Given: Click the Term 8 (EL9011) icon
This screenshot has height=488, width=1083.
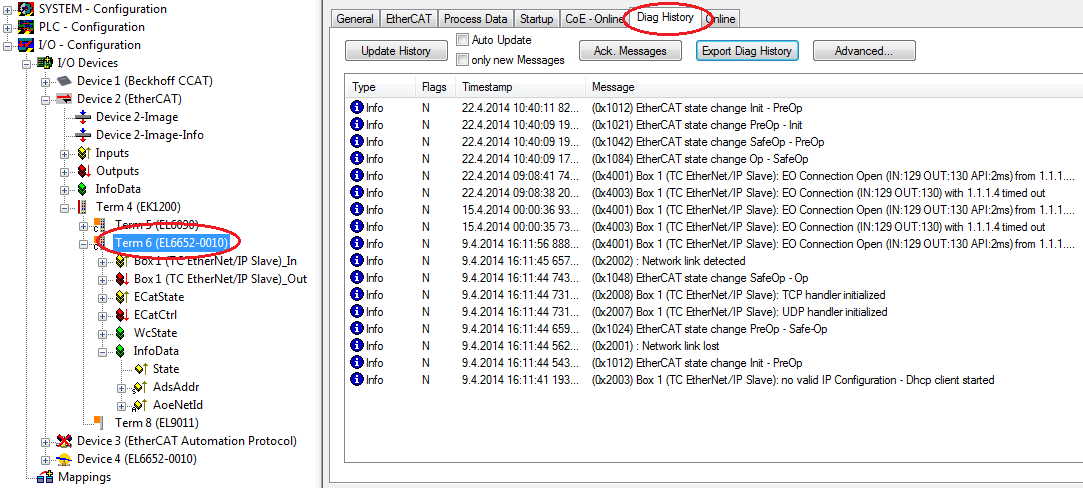Looking at the screenshot, I should [x=99, y=422].
